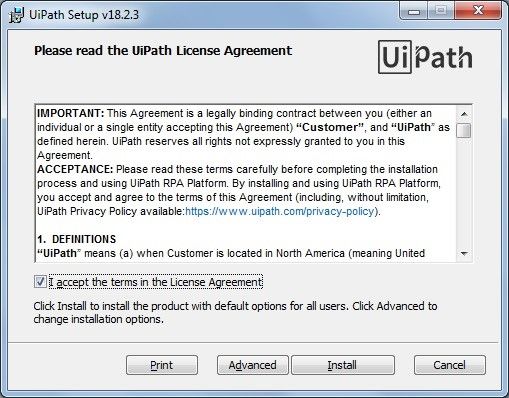Click the license text scroll down arrow
This screenshot has height=398, width=509.
[x=464, y=254]
